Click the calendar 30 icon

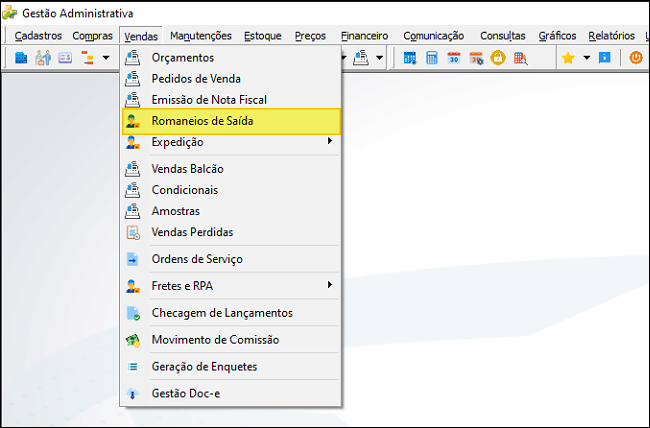454,58
